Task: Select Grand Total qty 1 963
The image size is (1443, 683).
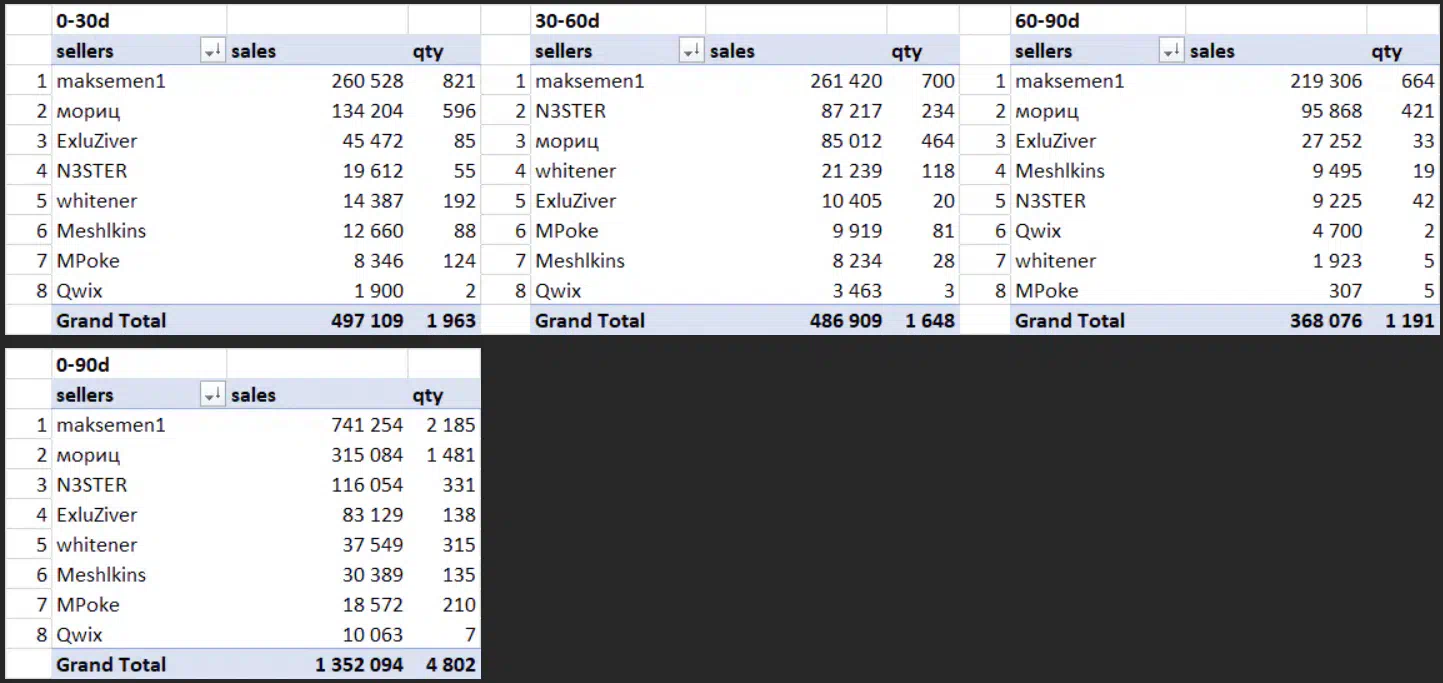Action: click(453, 321)
